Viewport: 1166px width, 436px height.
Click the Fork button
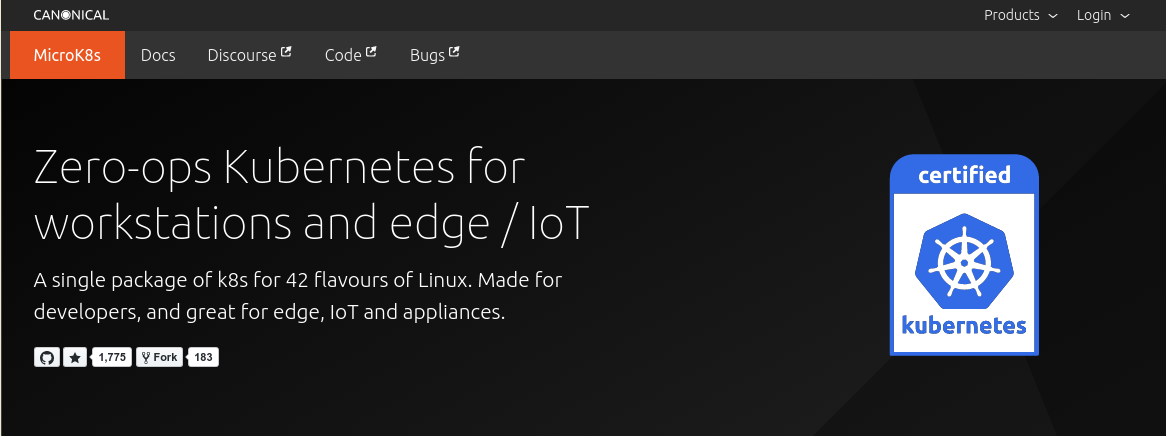click(x=159, y=357)
